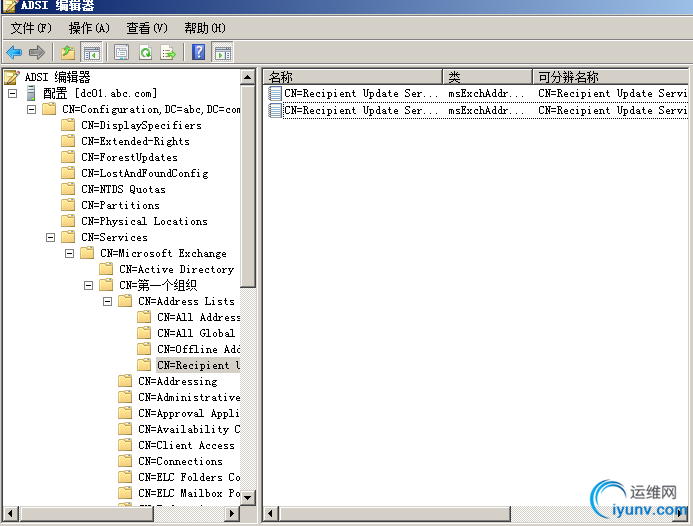Viewport: 693px width, 526px height.
Task: Click folder icon of CN=ForestUpdates
Action: pos(68,157)
